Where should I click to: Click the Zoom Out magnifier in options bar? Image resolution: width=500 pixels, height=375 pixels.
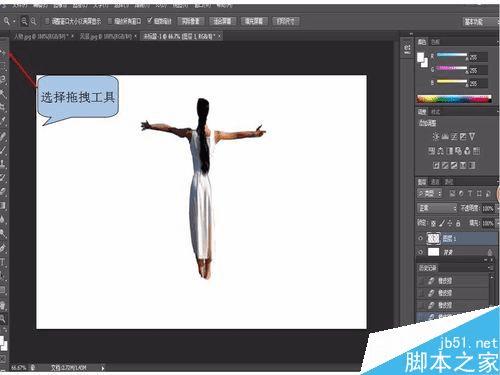coord(33,21)
